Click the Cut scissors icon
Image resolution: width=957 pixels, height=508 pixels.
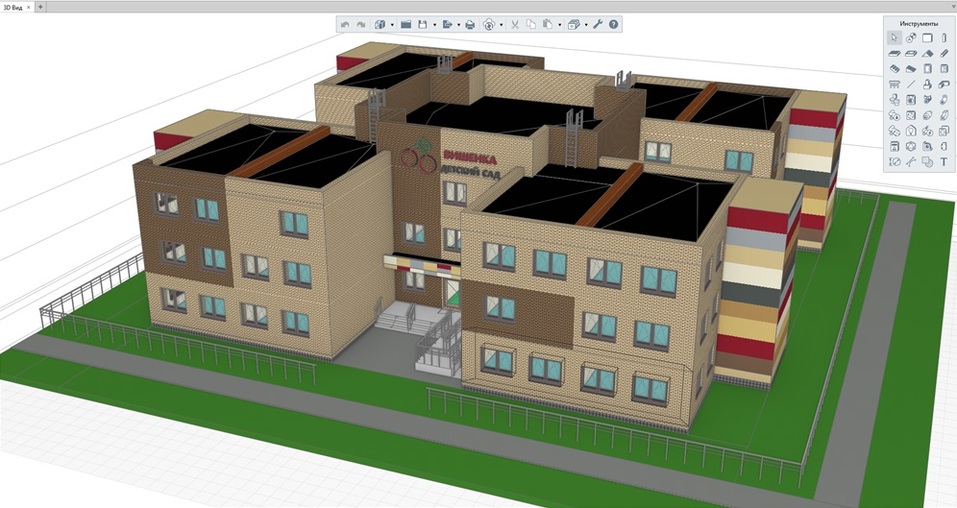click(x=515, y=24)
